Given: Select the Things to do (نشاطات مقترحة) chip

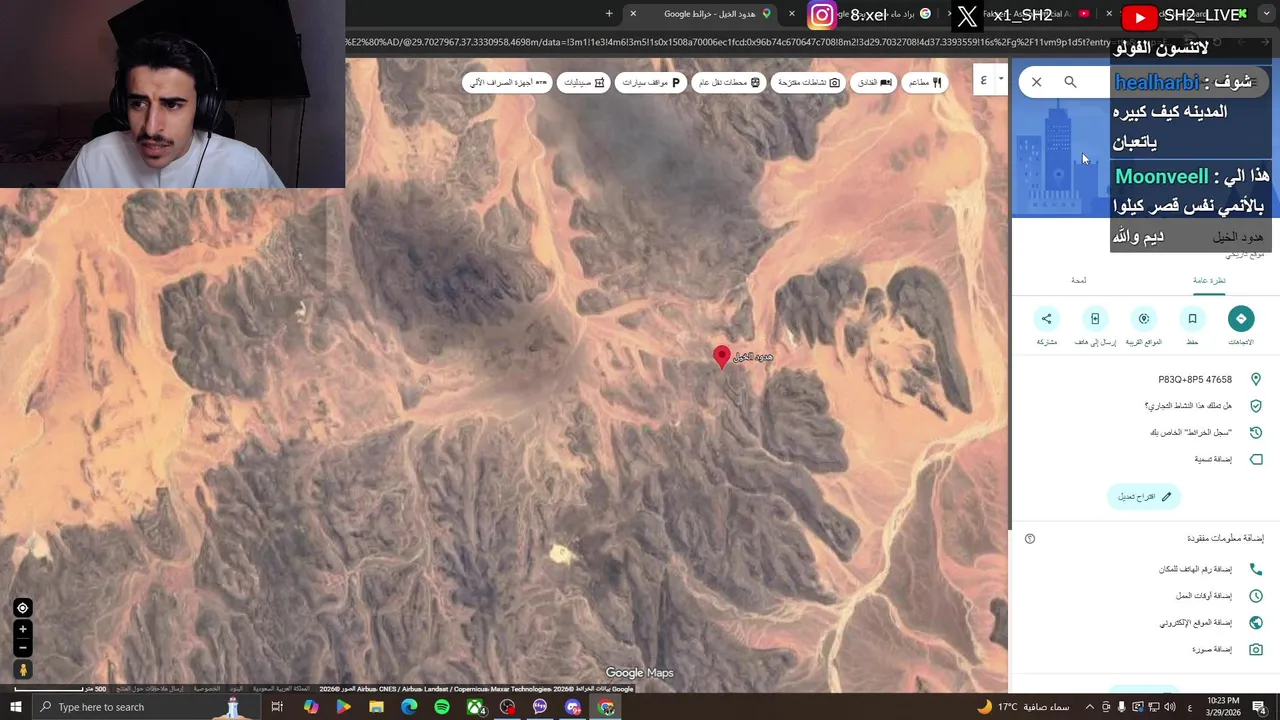Looking at the screenshot, I should pyautogui.click(x=809, y=82).
